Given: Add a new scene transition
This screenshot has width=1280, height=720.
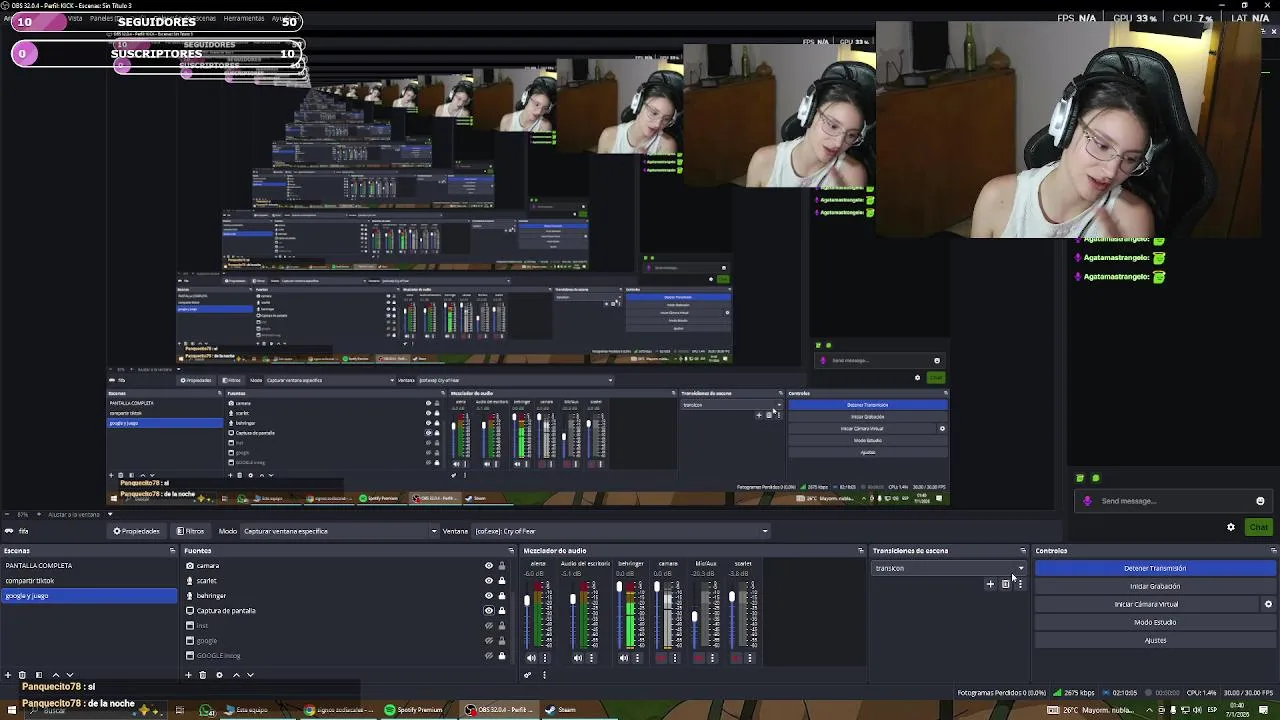Looking at the screenshot, I should pos(990,584).
